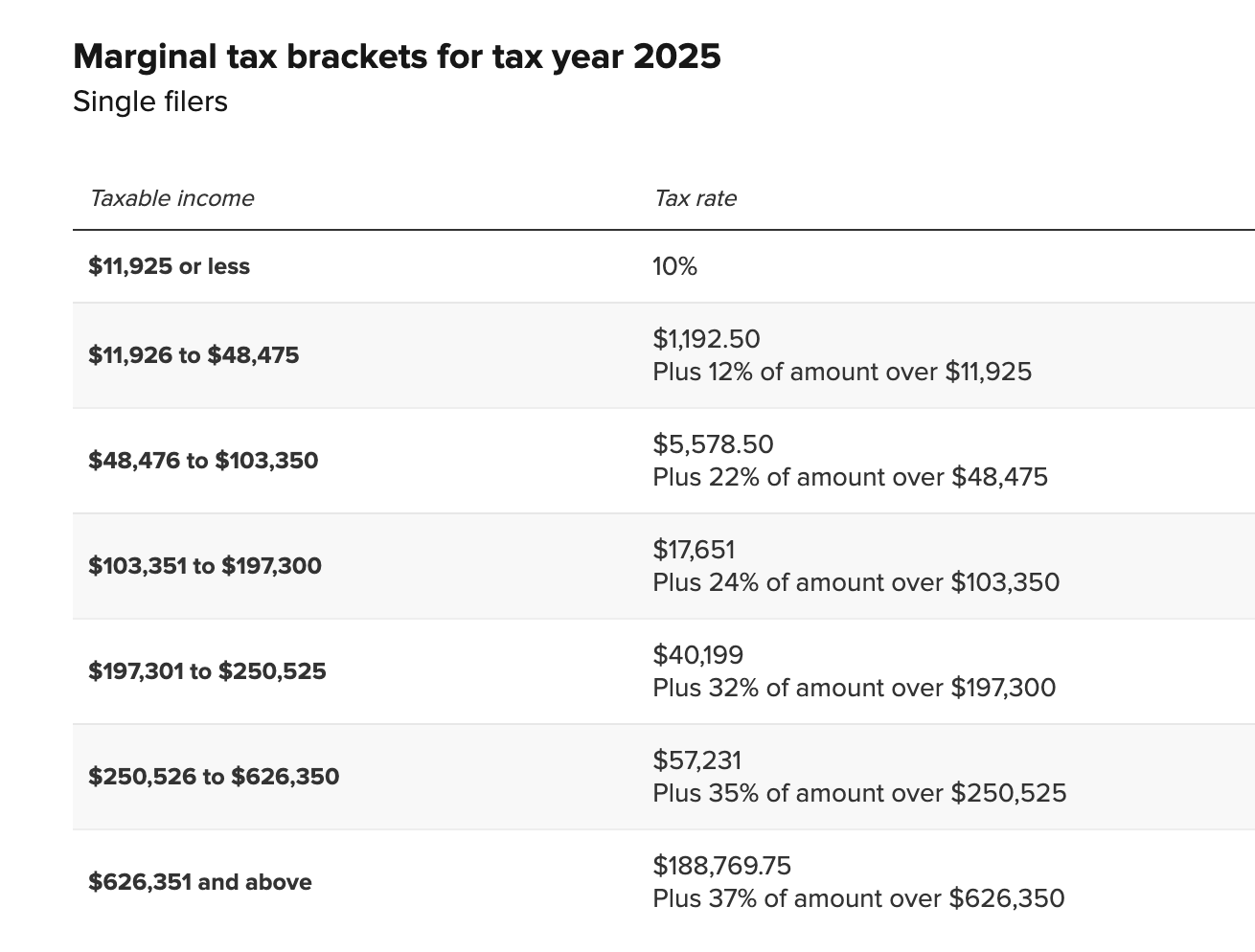The height and width of the screenshot is (952, 1255).
Task: Click the $188,769.75 base tax amount
Action: [721, 866]
